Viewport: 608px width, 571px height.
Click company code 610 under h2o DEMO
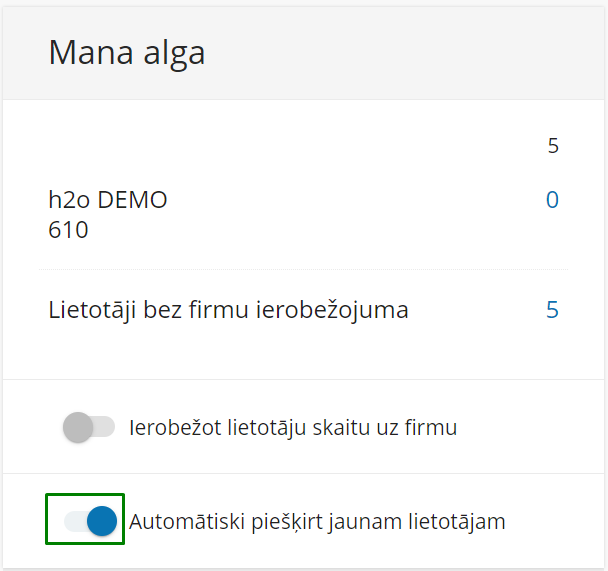point(68,230)
